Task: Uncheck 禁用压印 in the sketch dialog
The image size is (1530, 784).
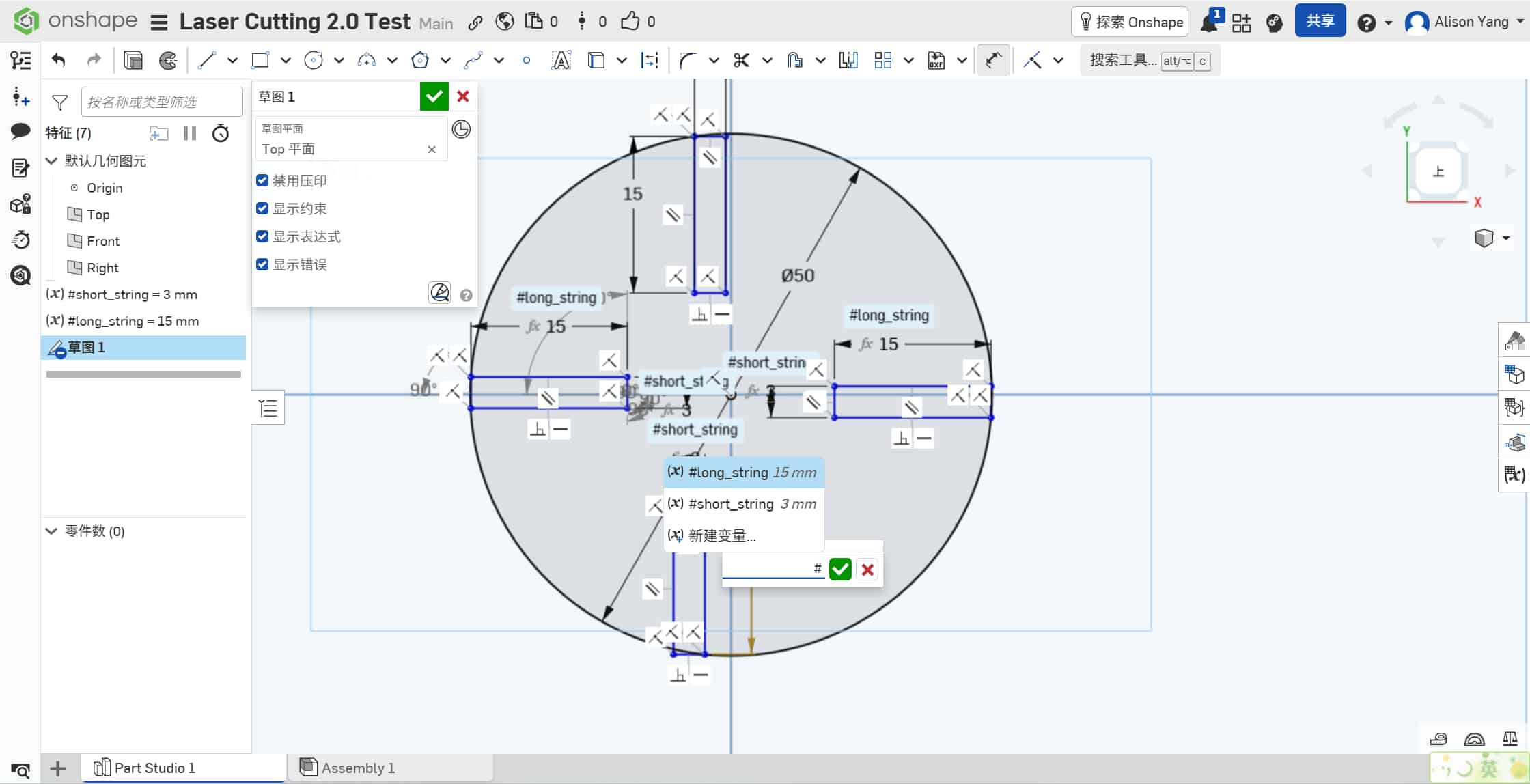Action: [x=262, y=180]
